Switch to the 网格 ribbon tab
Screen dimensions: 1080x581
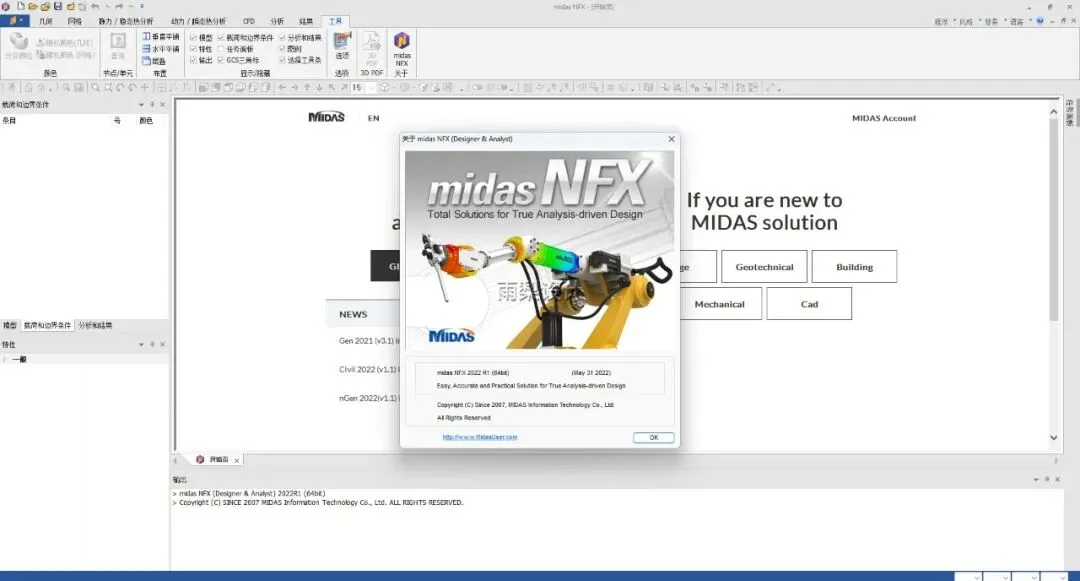[x=74, y=21]
